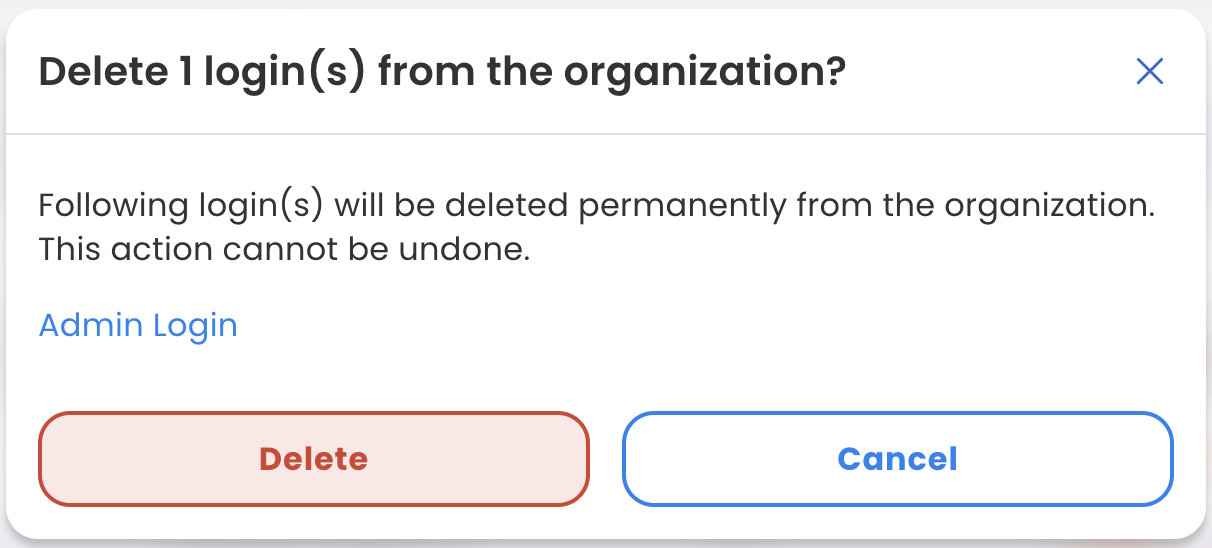This screenshot has width=1212, height=548.
Task: Click the dialog title text
Action: [442, 73]
